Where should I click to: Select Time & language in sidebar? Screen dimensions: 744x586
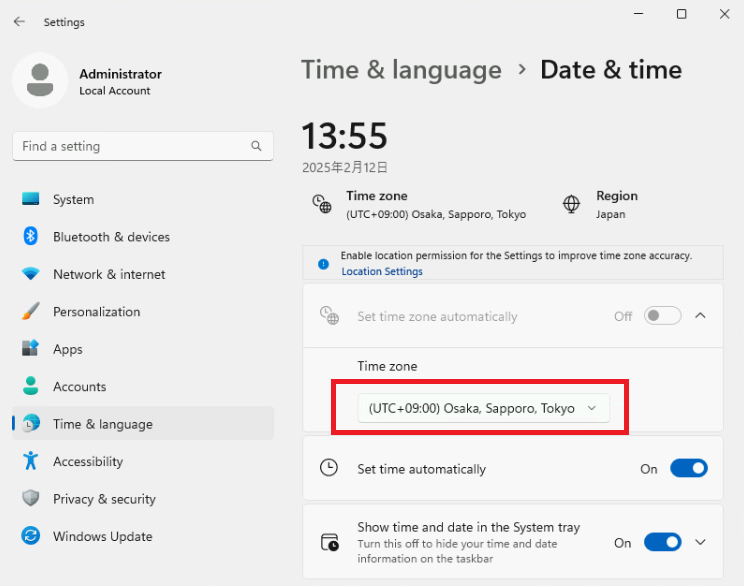102,424
